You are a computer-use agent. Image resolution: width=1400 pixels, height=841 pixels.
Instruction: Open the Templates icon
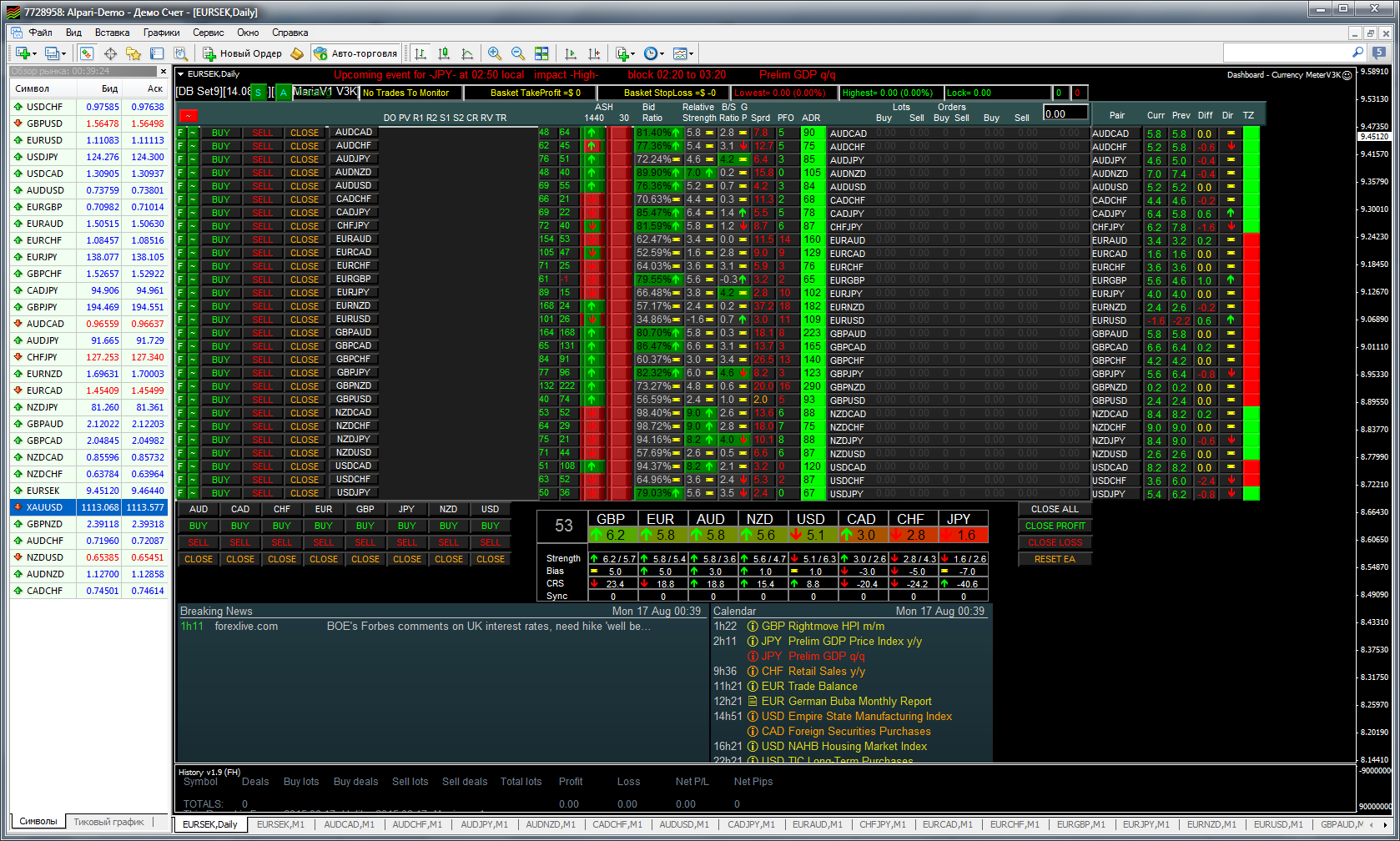[680, 53]
